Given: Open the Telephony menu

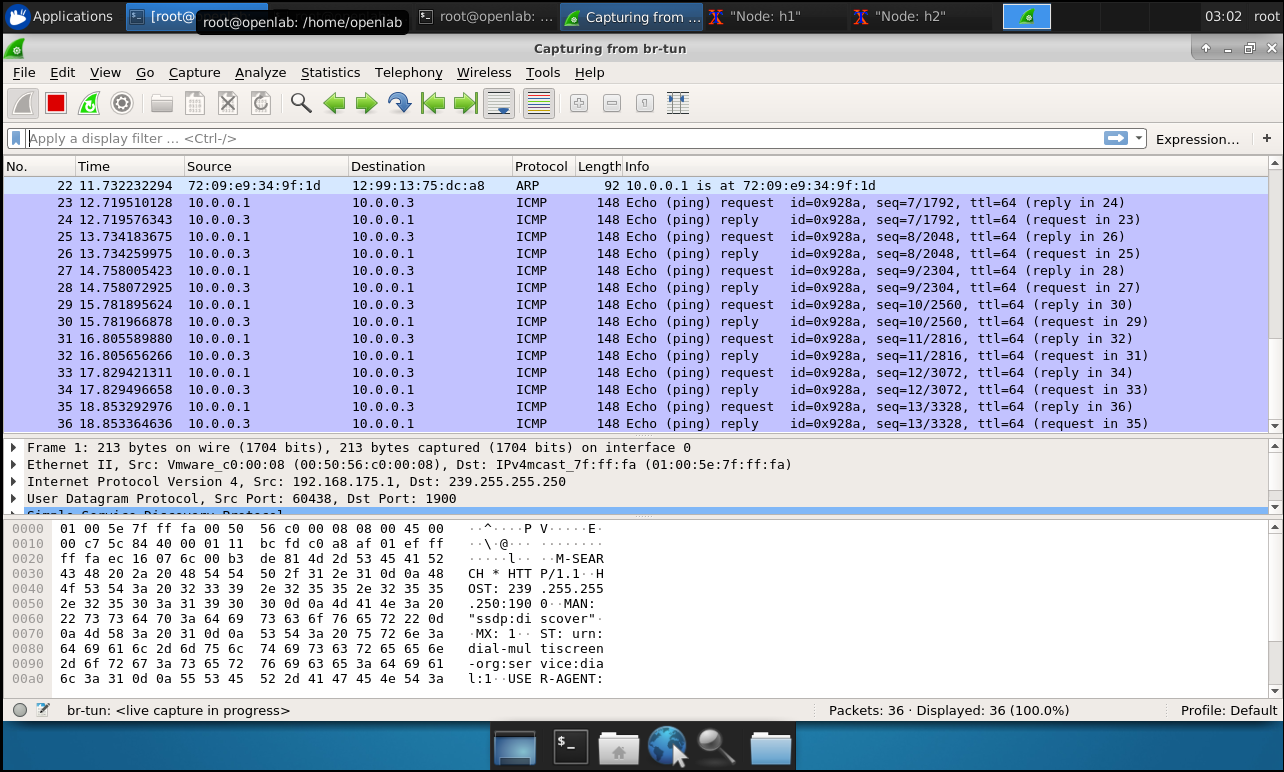Looking at the screenshot, I should tap(408, 73).
